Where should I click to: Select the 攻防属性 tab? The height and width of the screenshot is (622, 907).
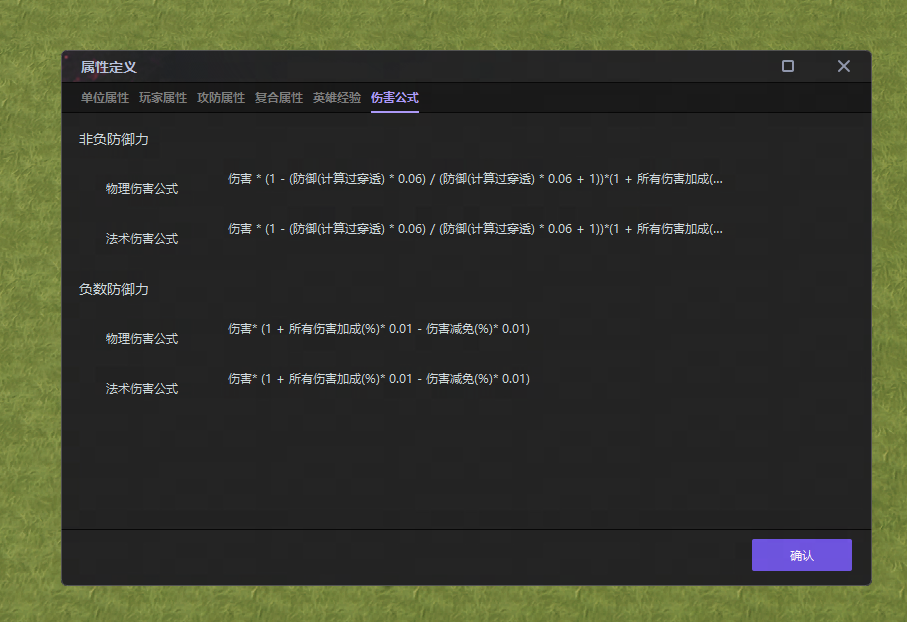pos(221,99)
